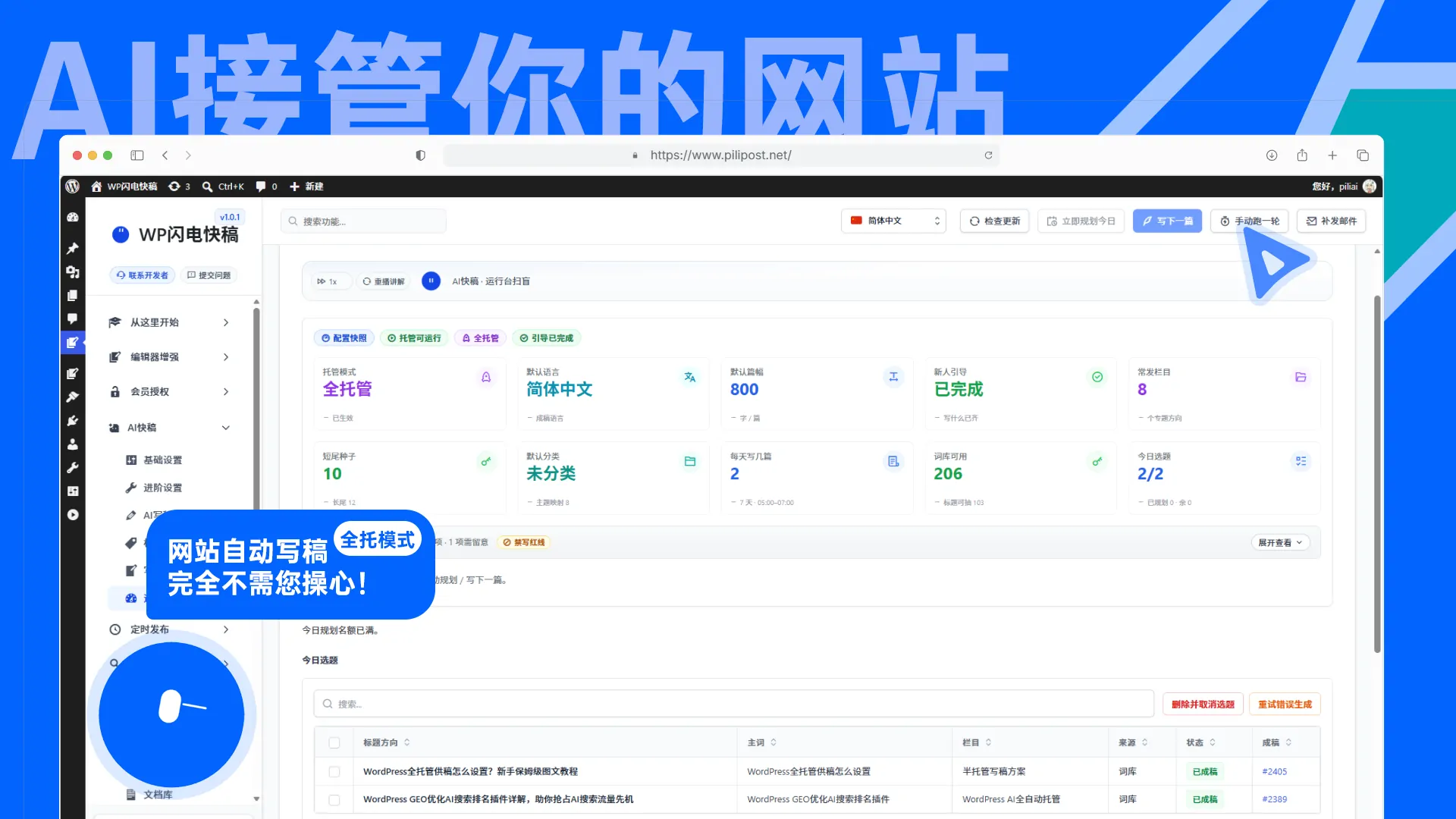Click the main page vertical scrollbar
The width and height of the screenshot is (1456, 819).
tap(1377, 475)
